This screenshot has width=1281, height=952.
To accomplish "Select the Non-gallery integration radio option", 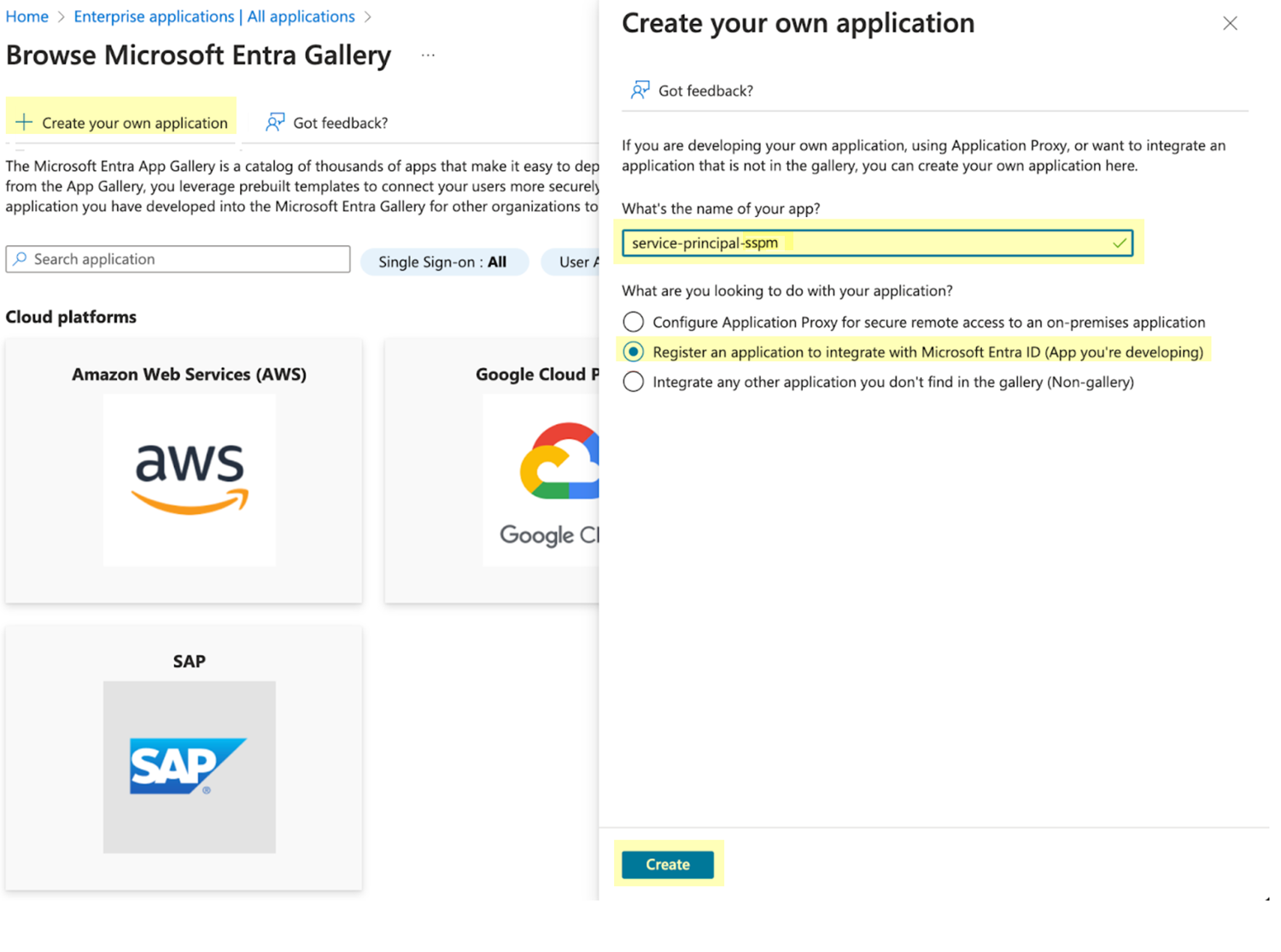I will 634,382.
